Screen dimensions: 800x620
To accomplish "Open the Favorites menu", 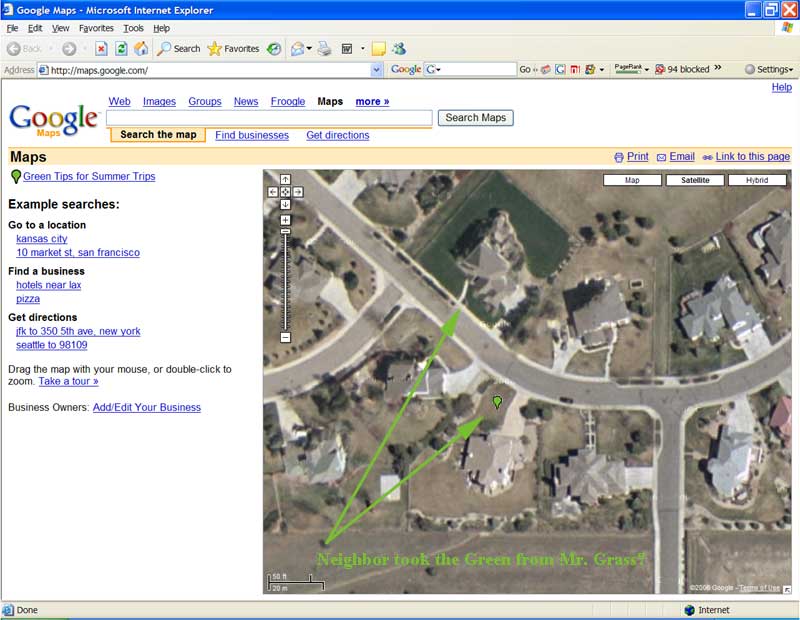I will pyautogui.click(x=96, y=28).
